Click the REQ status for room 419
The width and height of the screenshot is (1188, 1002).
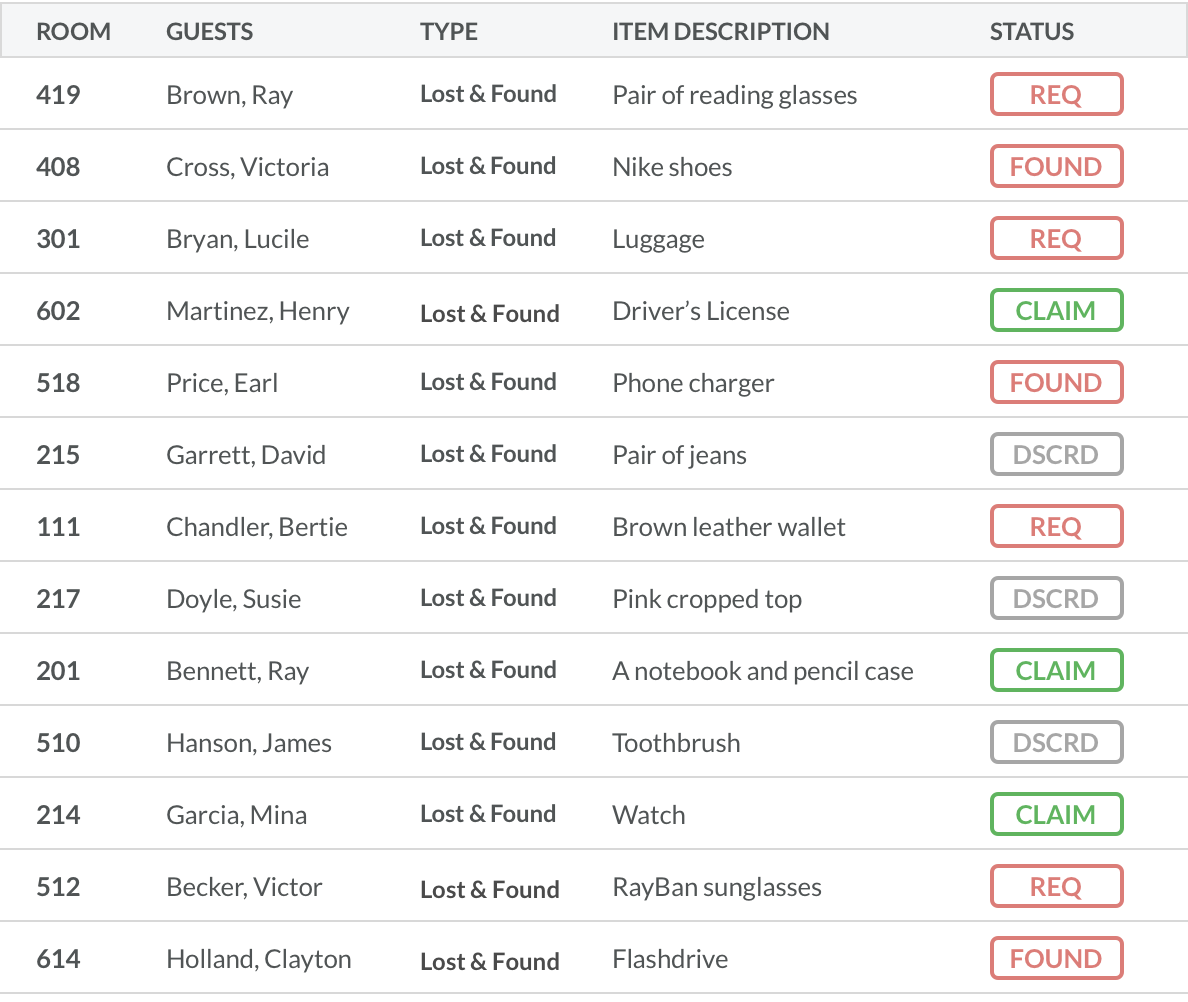coord(1056,95)
